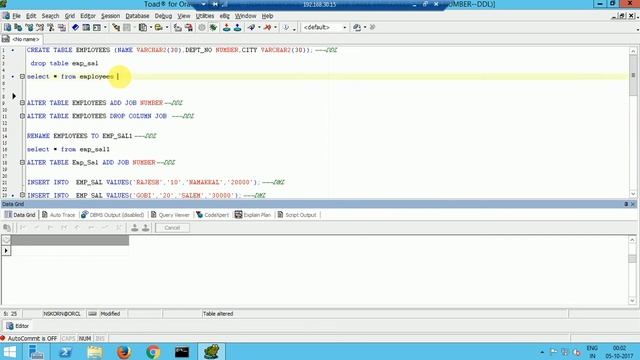The height and width of the screenshot is (360, 640).
Task: Collapse fold at ALTER TABLE EMPLOYEES DROP COLUMN
Action: tap(22, 116)
